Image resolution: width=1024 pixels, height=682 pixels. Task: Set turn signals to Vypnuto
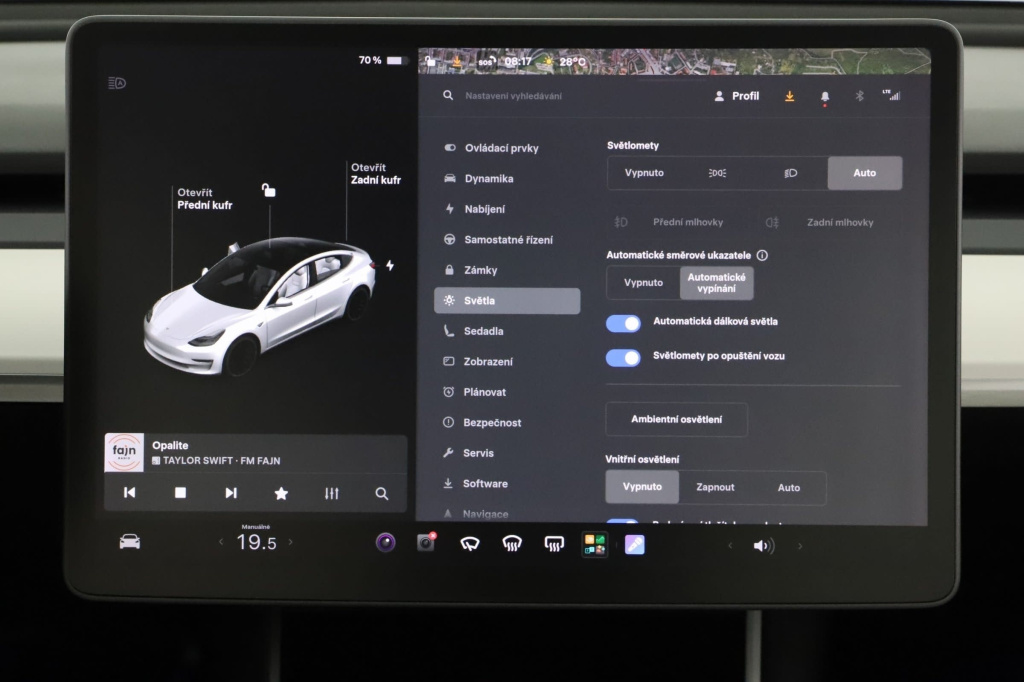point(643,283)
